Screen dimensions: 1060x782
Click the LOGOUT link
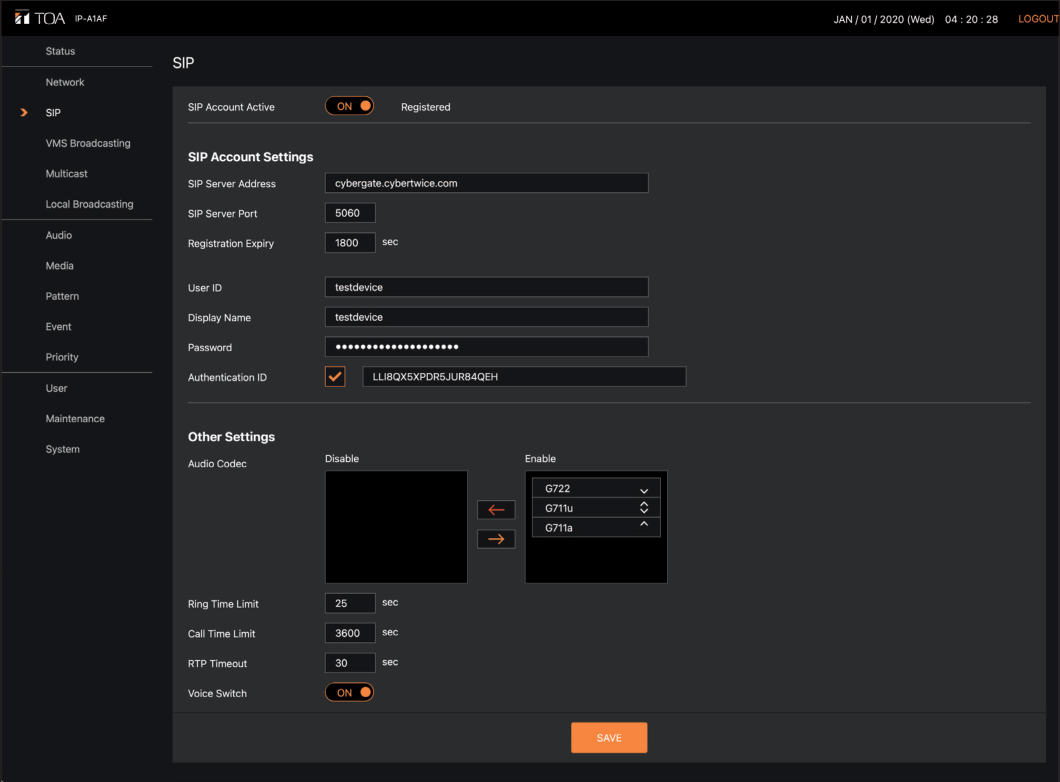click(1037, 18)
